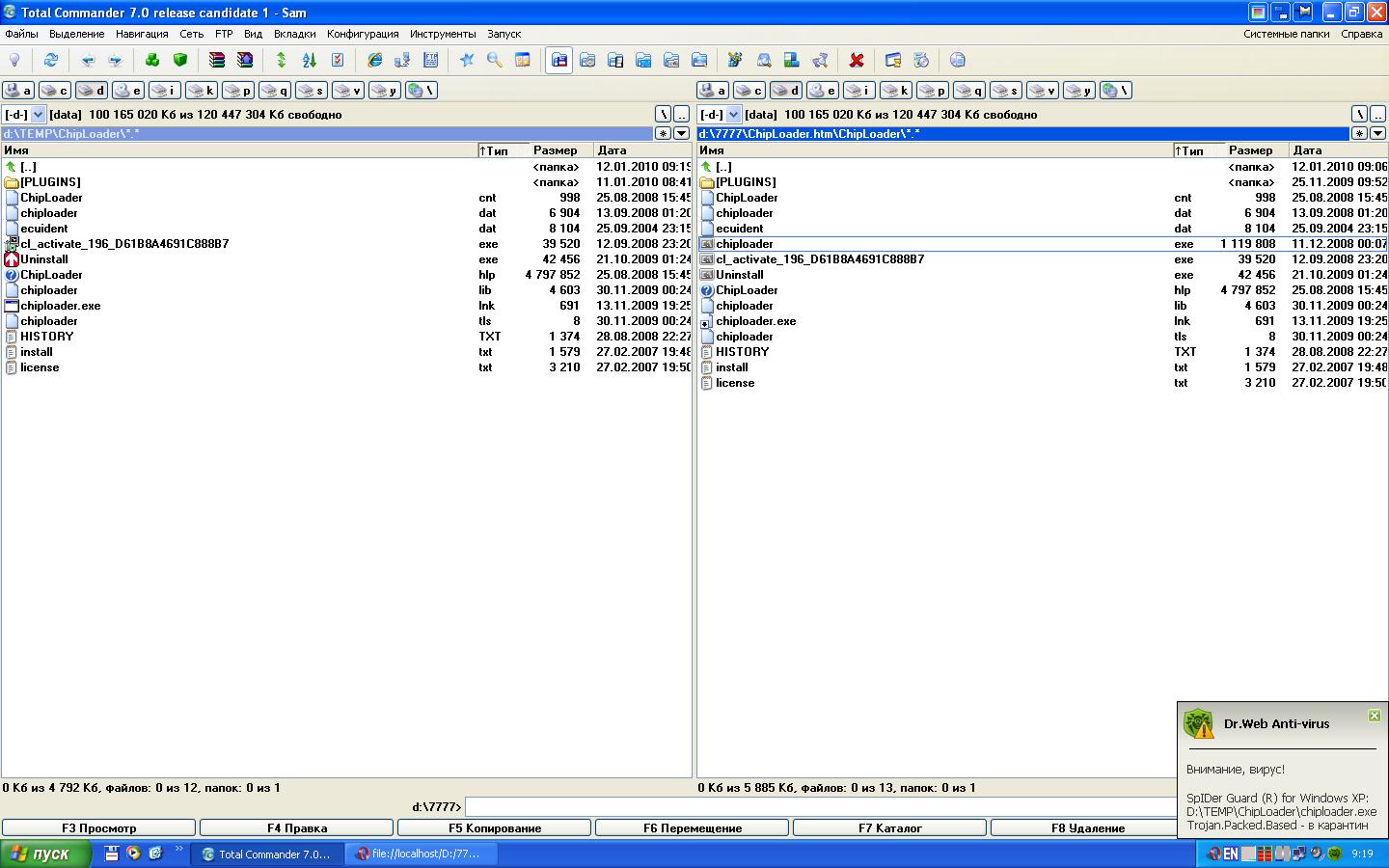Click the single green cube toolbar icon
Screen dimensions: 1389x868
click(x=180, y=60)
